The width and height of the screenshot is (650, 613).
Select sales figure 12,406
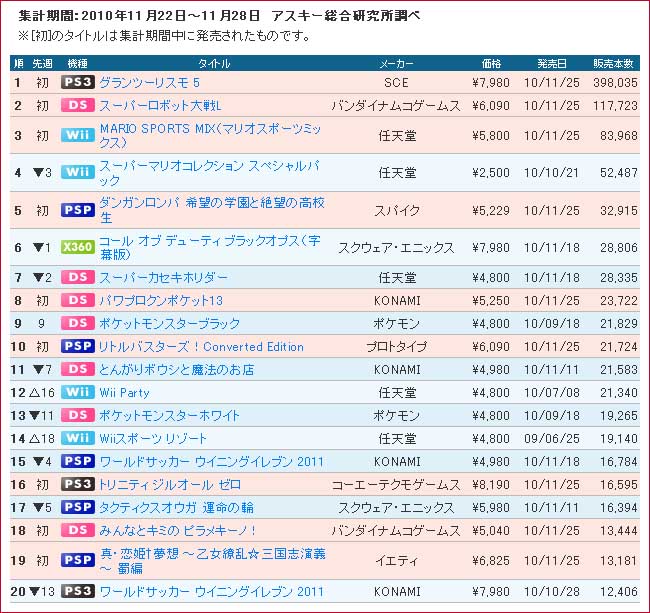coord(618,591)
